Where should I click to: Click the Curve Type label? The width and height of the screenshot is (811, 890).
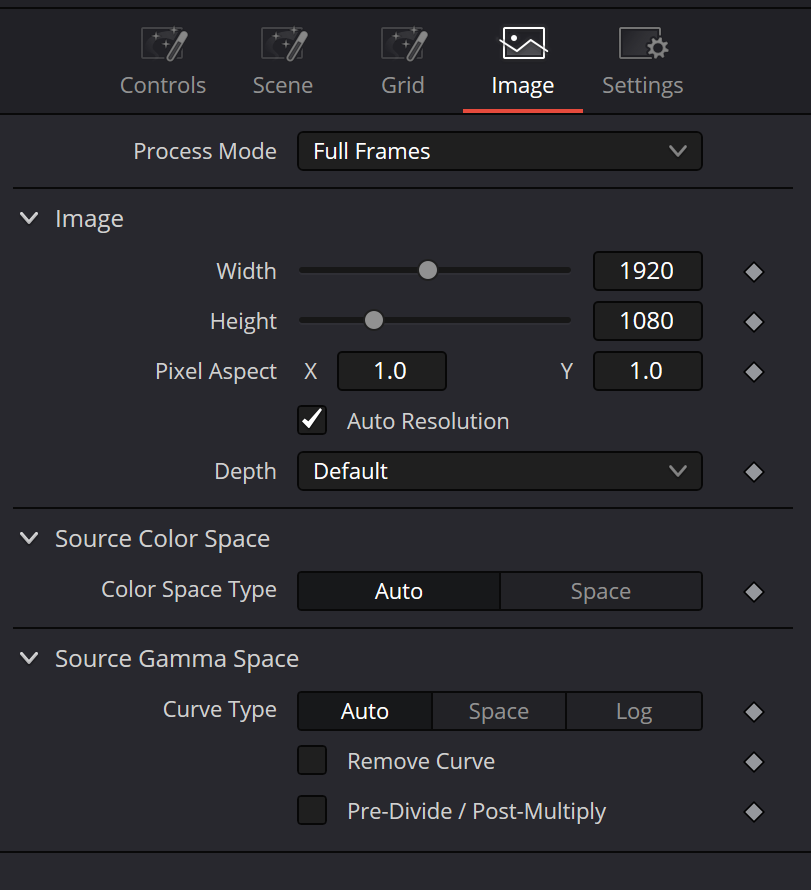[220, 710]
